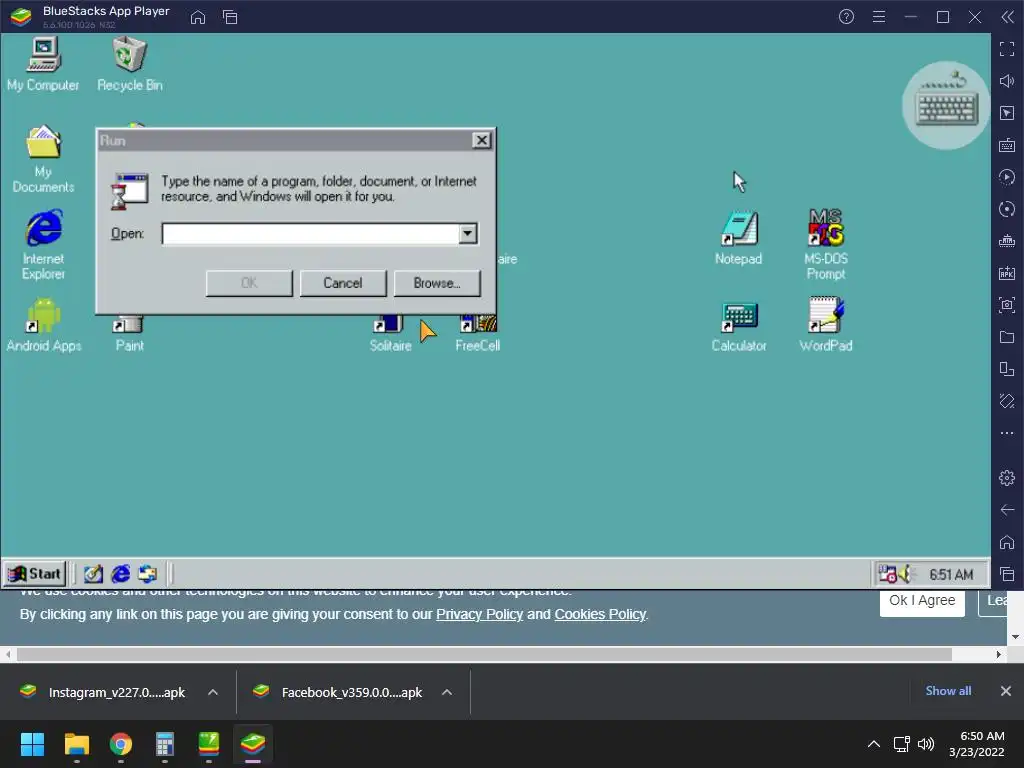Click the Install APK sidebar icon
Image resolution: width=1024 pixels, height=768 pixels.
point(1007,273)
